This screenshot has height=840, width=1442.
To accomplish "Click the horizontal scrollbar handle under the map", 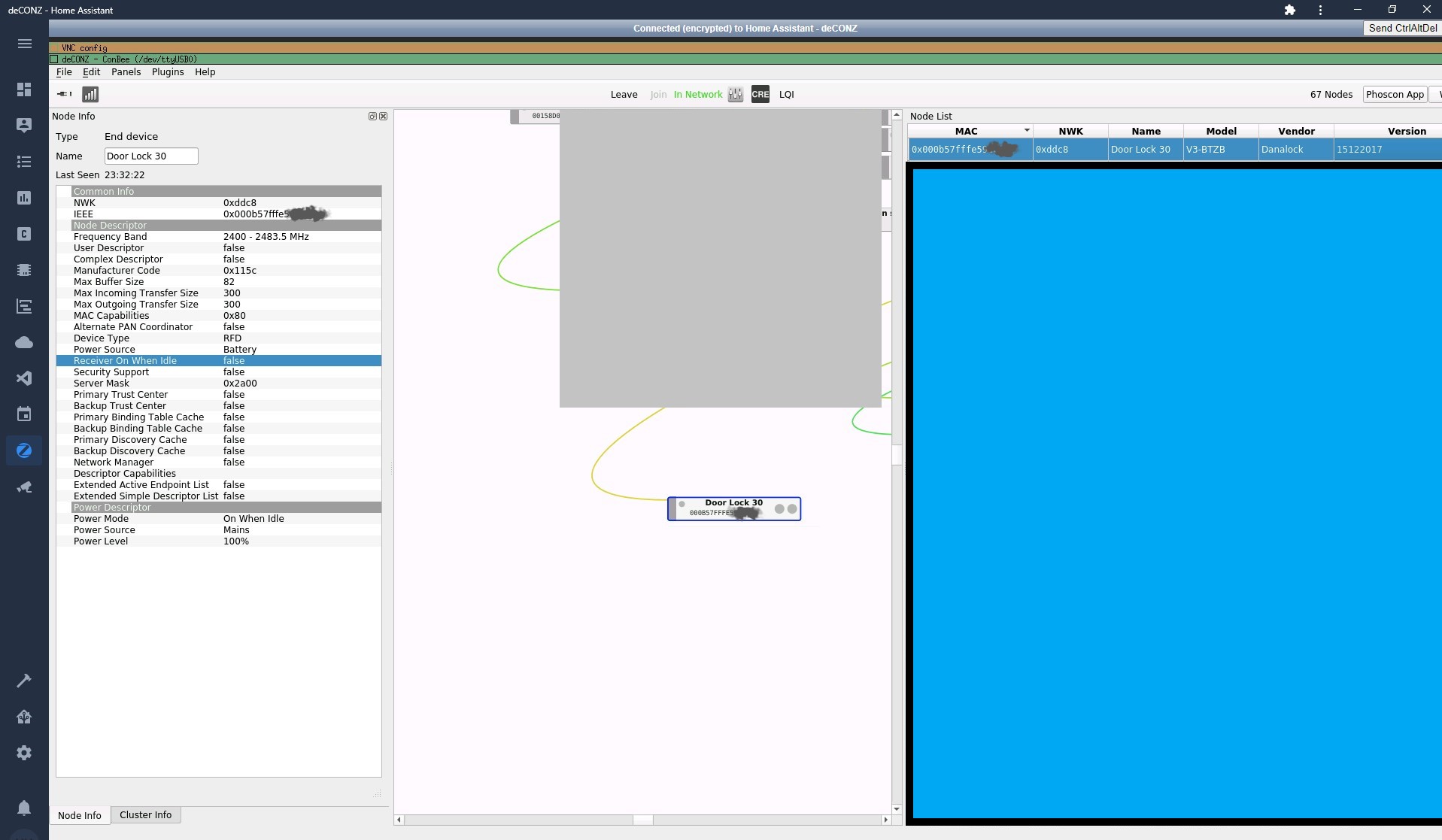I will [x=642, y=820].
